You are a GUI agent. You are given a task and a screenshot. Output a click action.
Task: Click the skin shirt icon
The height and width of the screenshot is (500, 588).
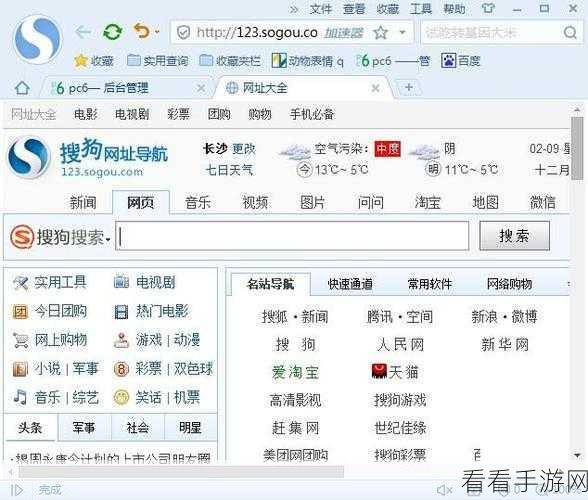click(488, 8)
